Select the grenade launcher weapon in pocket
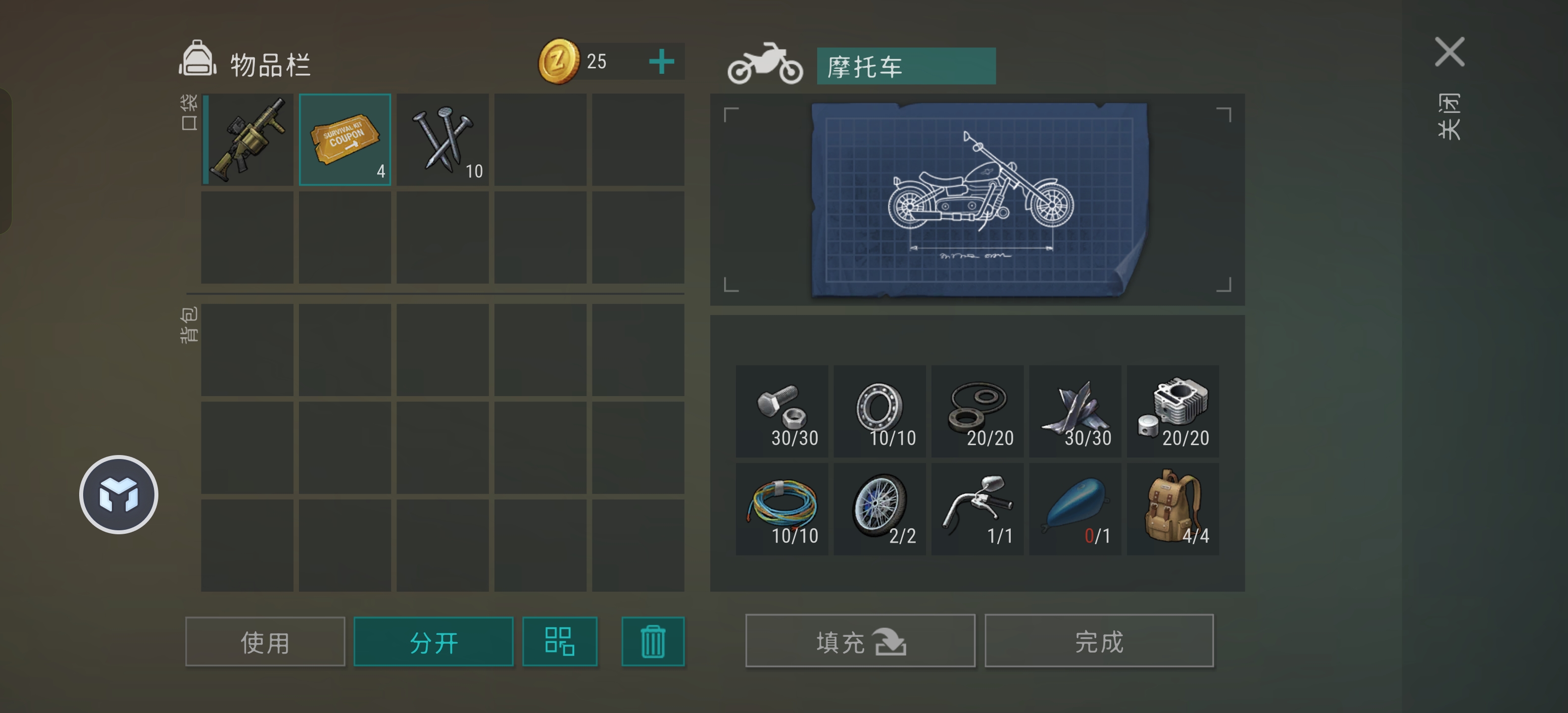This screenshot has height=713, width=1568. coord(247,140)
